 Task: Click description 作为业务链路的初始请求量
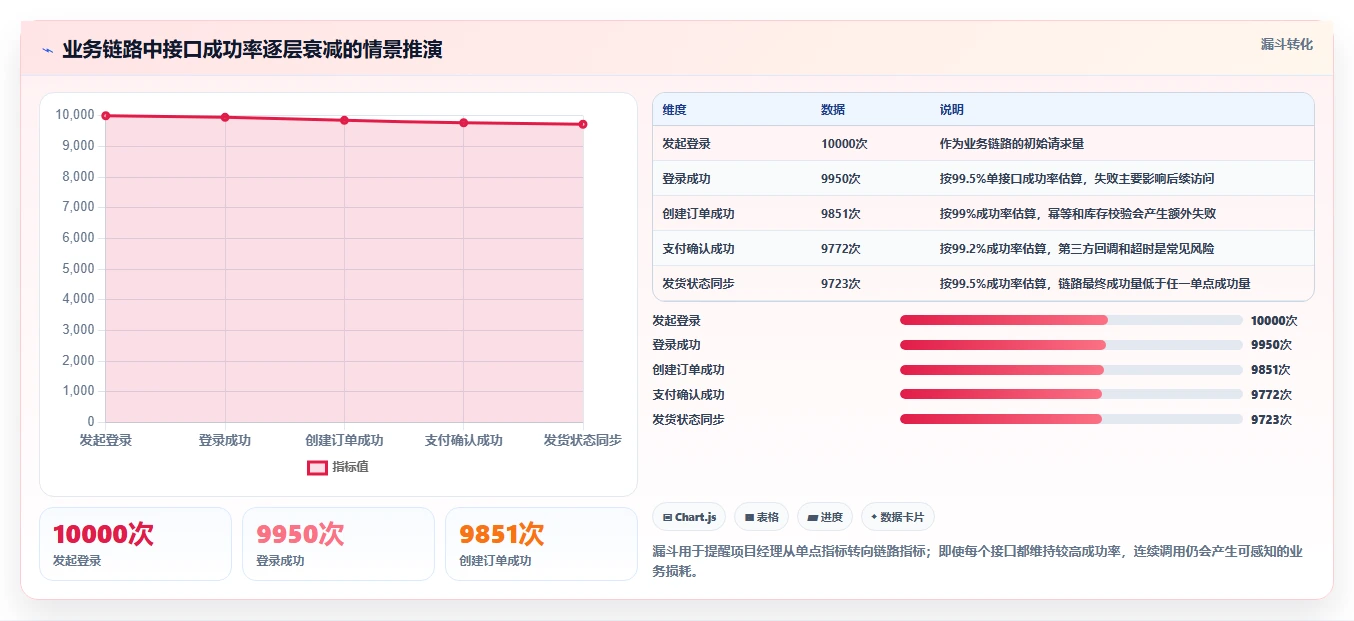coord(1012,144)
